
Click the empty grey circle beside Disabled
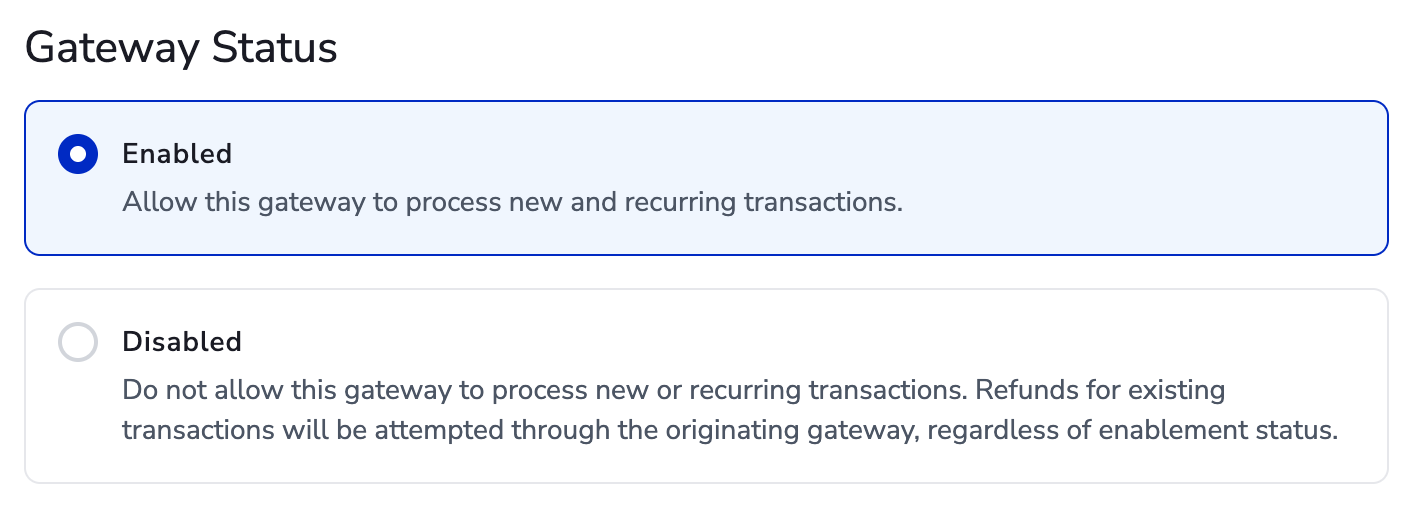[x=78, y=342]
